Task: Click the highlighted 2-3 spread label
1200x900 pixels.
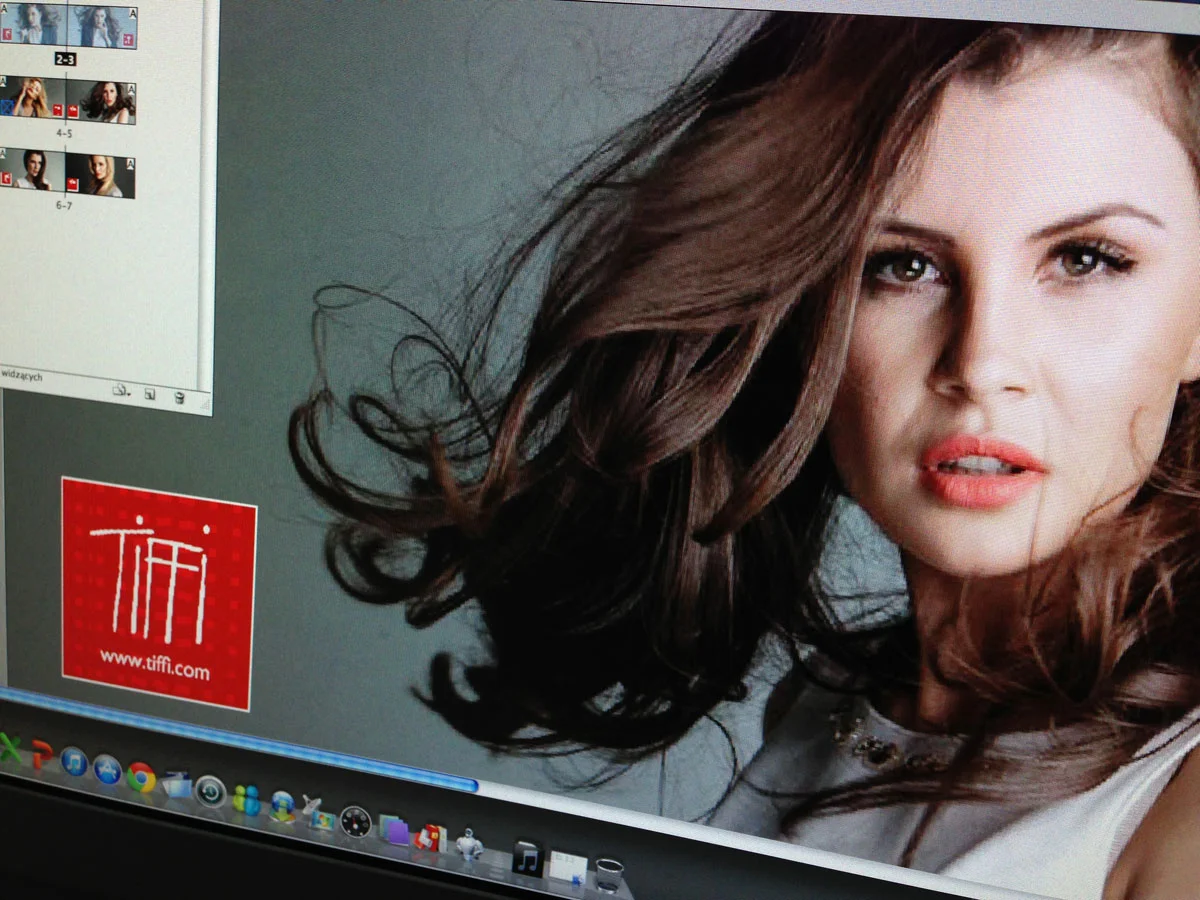Action: coord(66,60)
